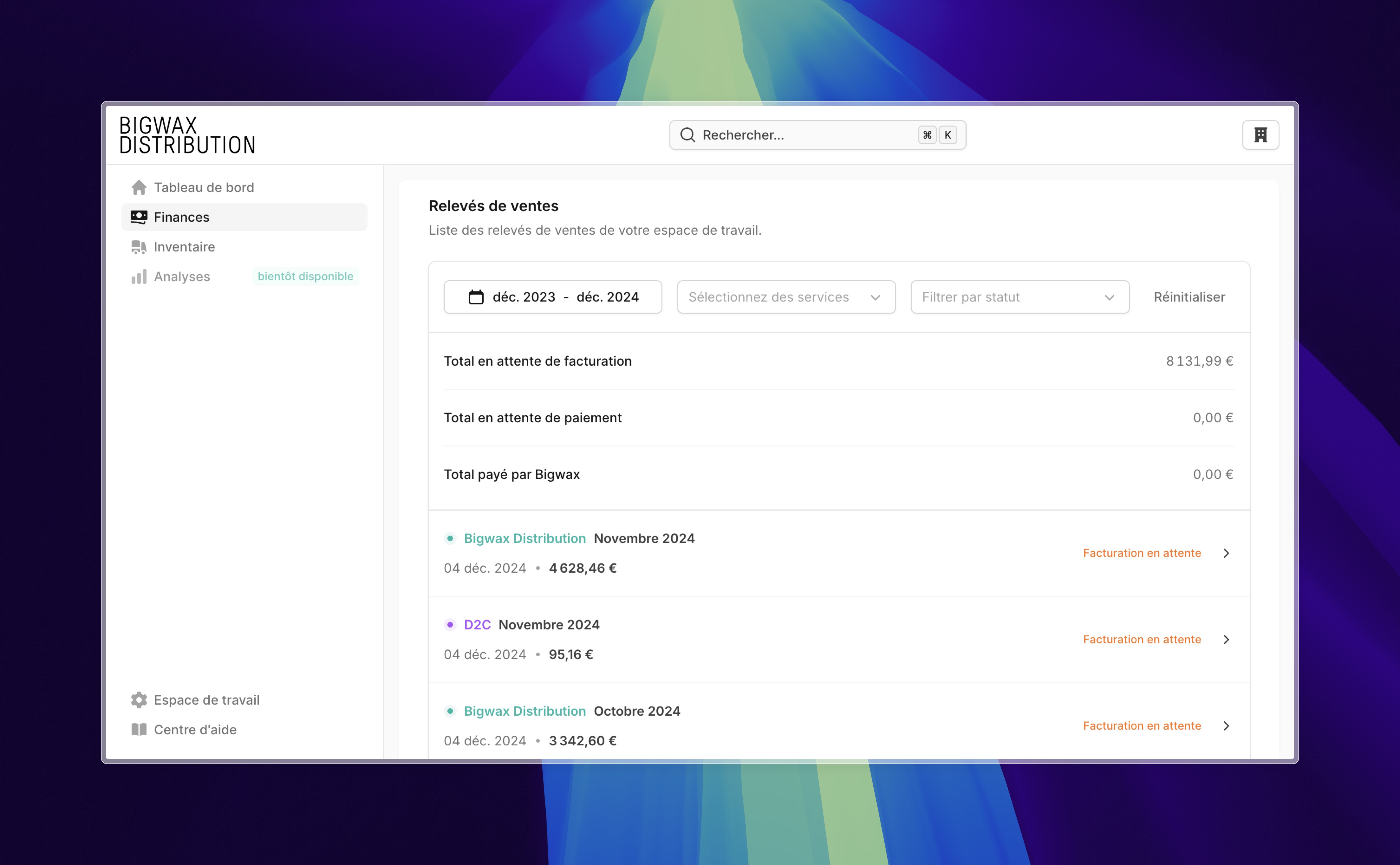Open the Bigwax Distribution Octobre 2024 link

(x=525, y=711)
